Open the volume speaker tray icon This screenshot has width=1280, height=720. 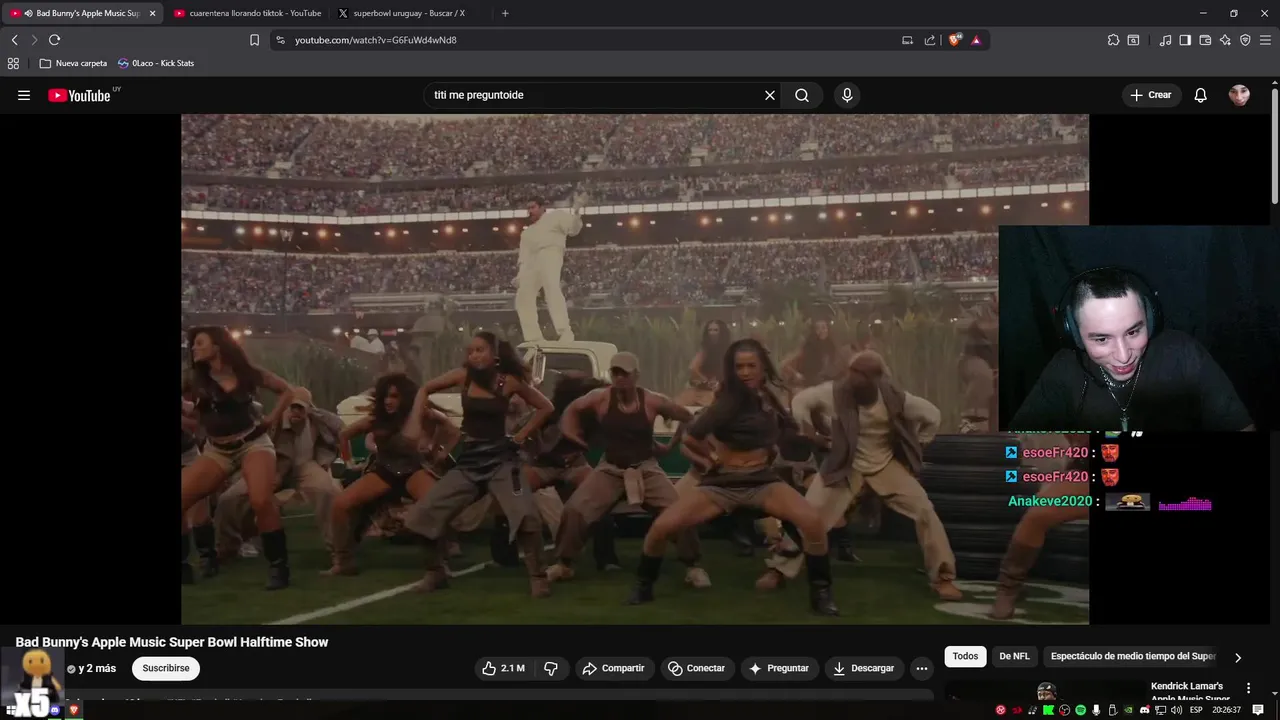[1177, 710]
